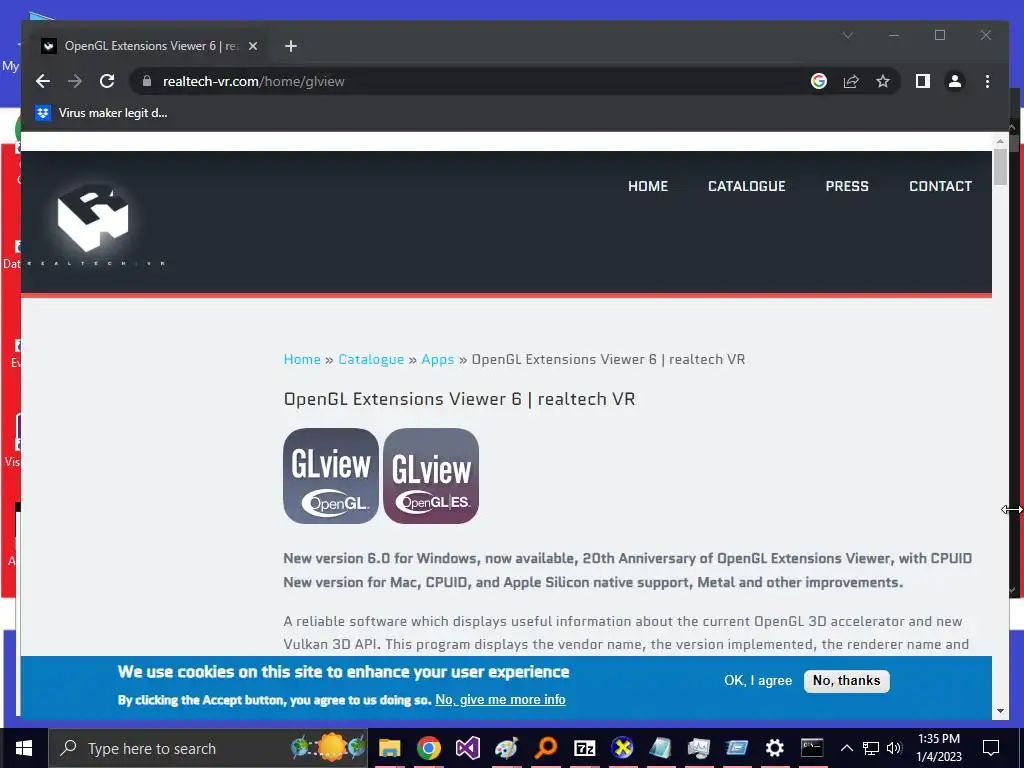
Task: Open Command Prompt from the taskbar
Action: tap(812, 748)
